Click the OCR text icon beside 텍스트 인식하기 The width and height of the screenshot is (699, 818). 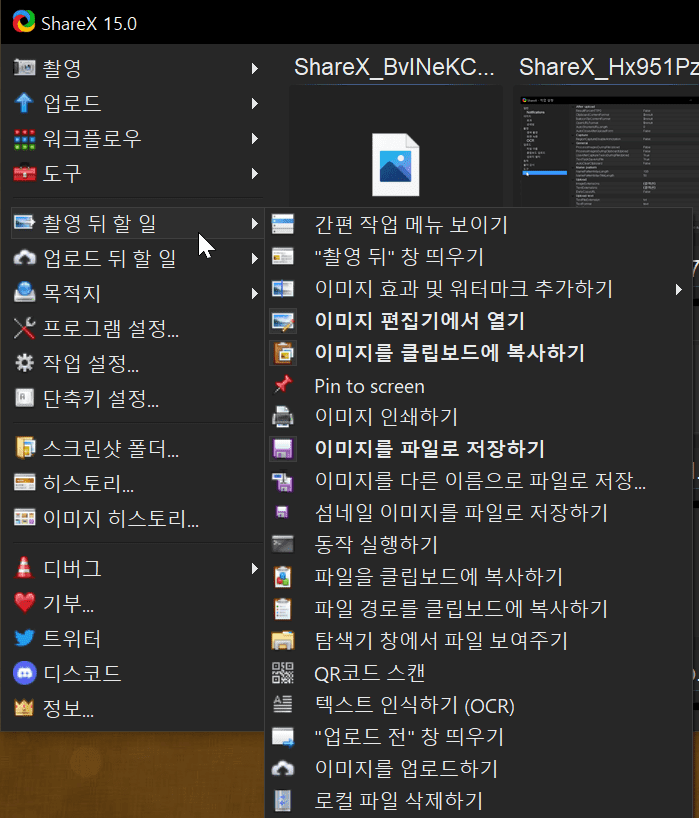(x=283, y=705)
